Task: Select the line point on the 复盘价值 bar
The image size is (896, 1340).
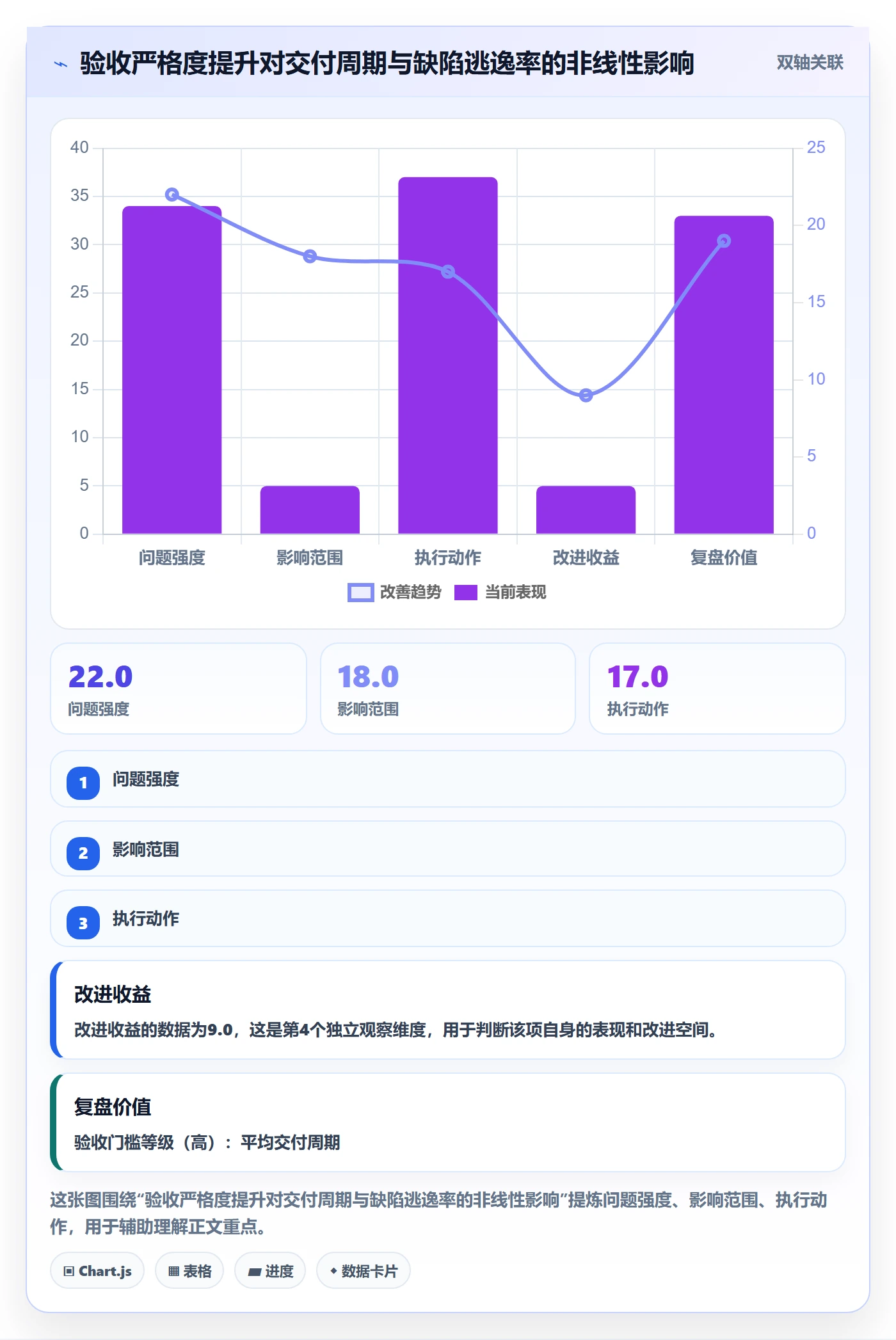Action: coord(724,241)
